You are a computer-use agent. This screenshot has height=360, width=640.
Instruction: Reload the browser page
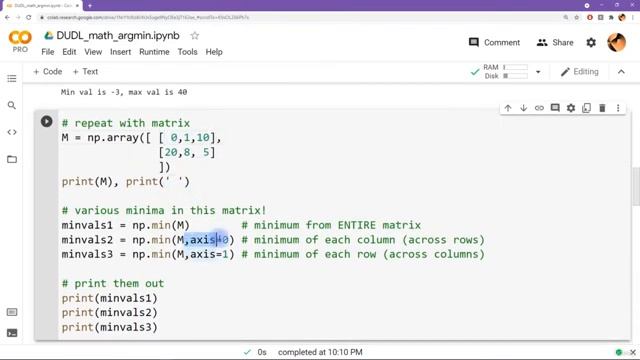point(29,17)
